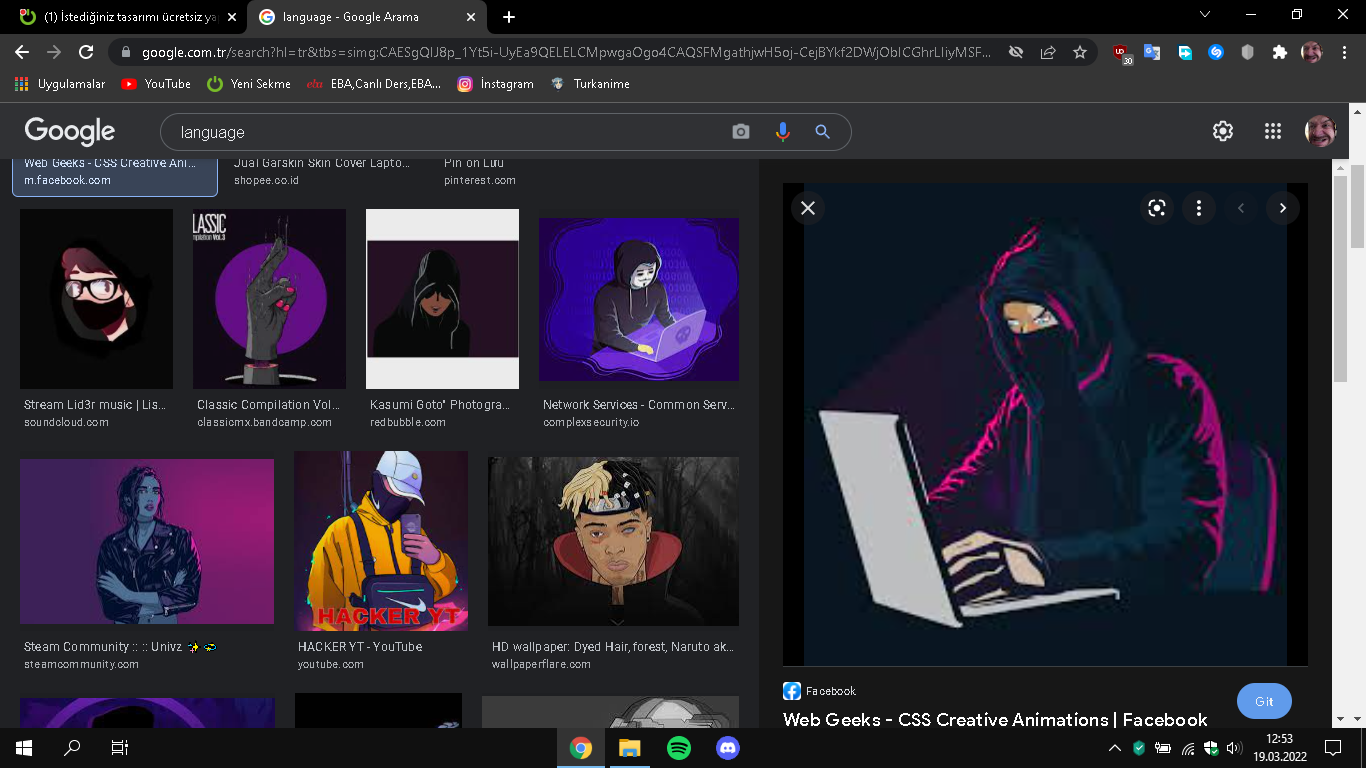Open File Explorer from the taskbar

point(630,748)
